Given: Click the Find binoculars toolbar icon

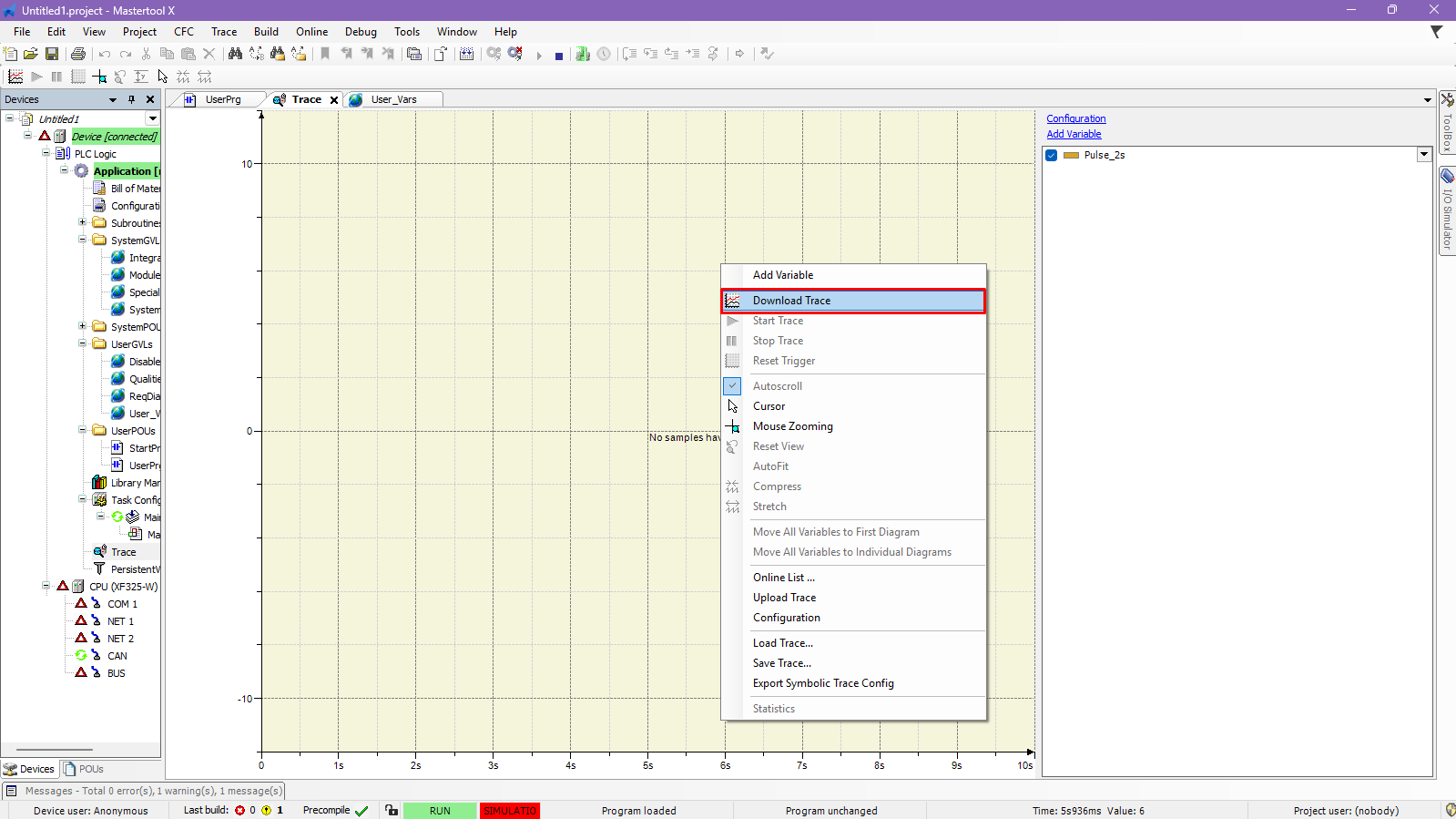Looking at the screenshot, I should coord(235,55).
